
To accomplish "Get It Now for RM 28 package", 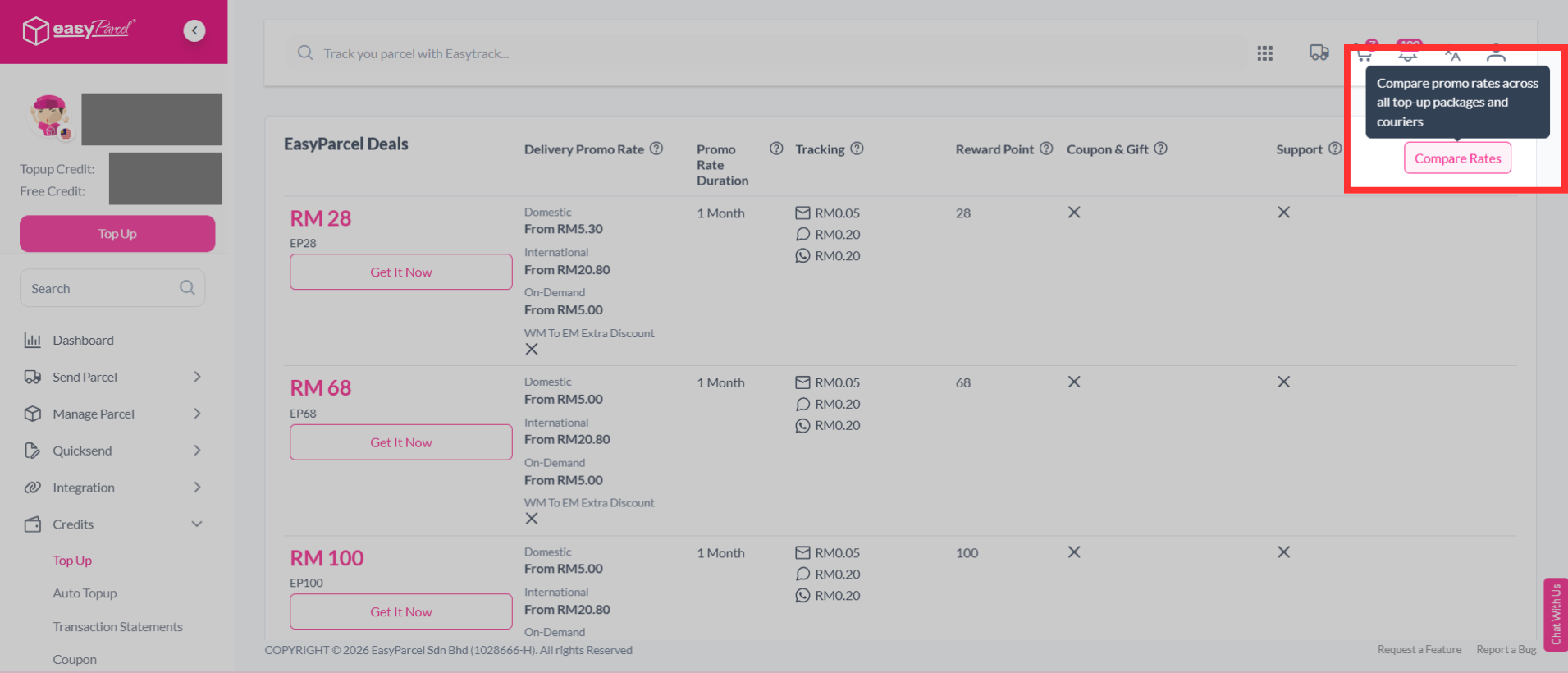I will (x=401, y=272).
